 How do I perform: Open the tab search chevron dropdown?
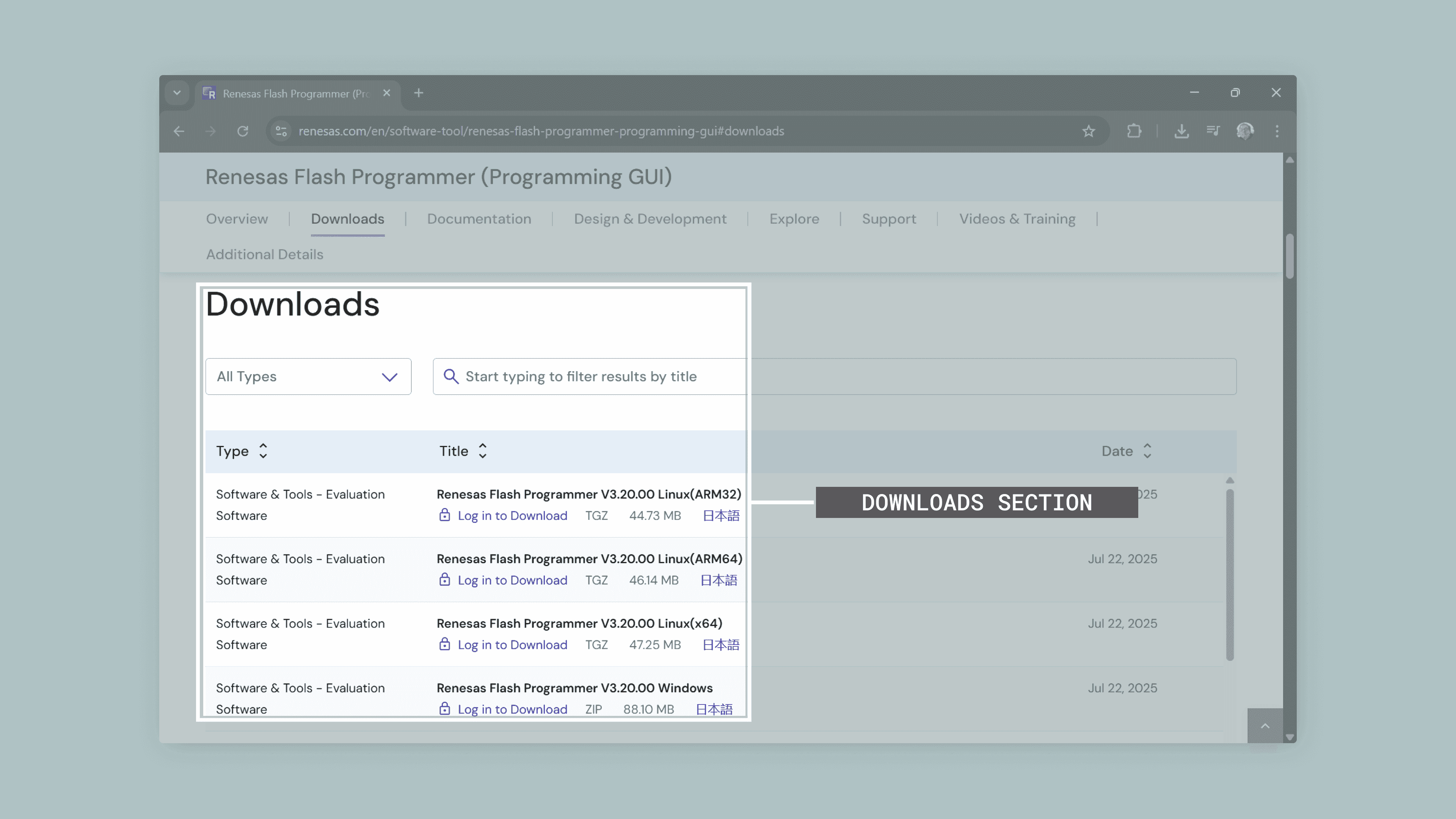pos(177,93)
